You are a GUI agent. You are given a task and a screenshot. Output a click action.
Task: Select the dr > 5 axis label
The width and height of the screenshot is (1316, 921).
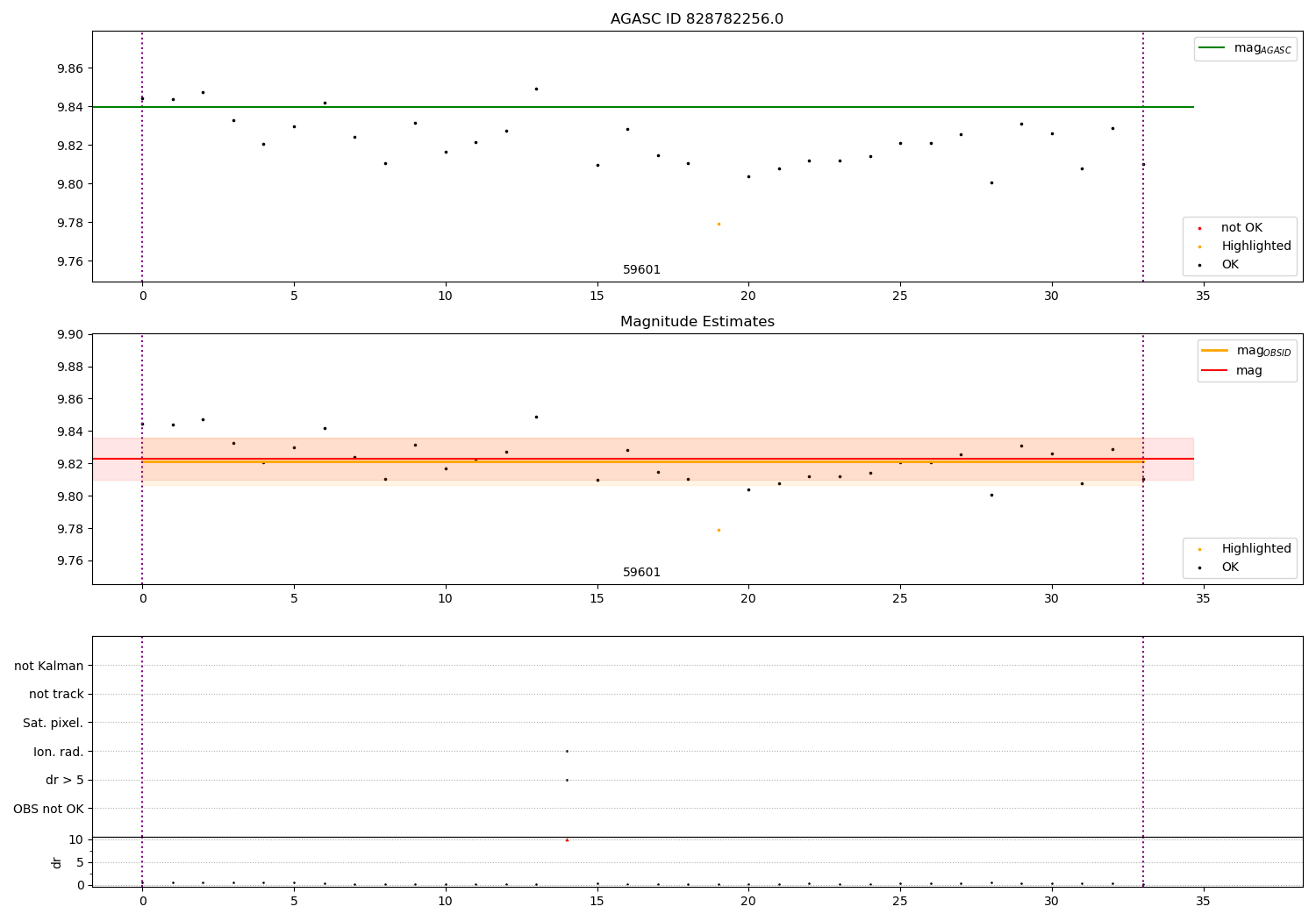pos(65,780)
